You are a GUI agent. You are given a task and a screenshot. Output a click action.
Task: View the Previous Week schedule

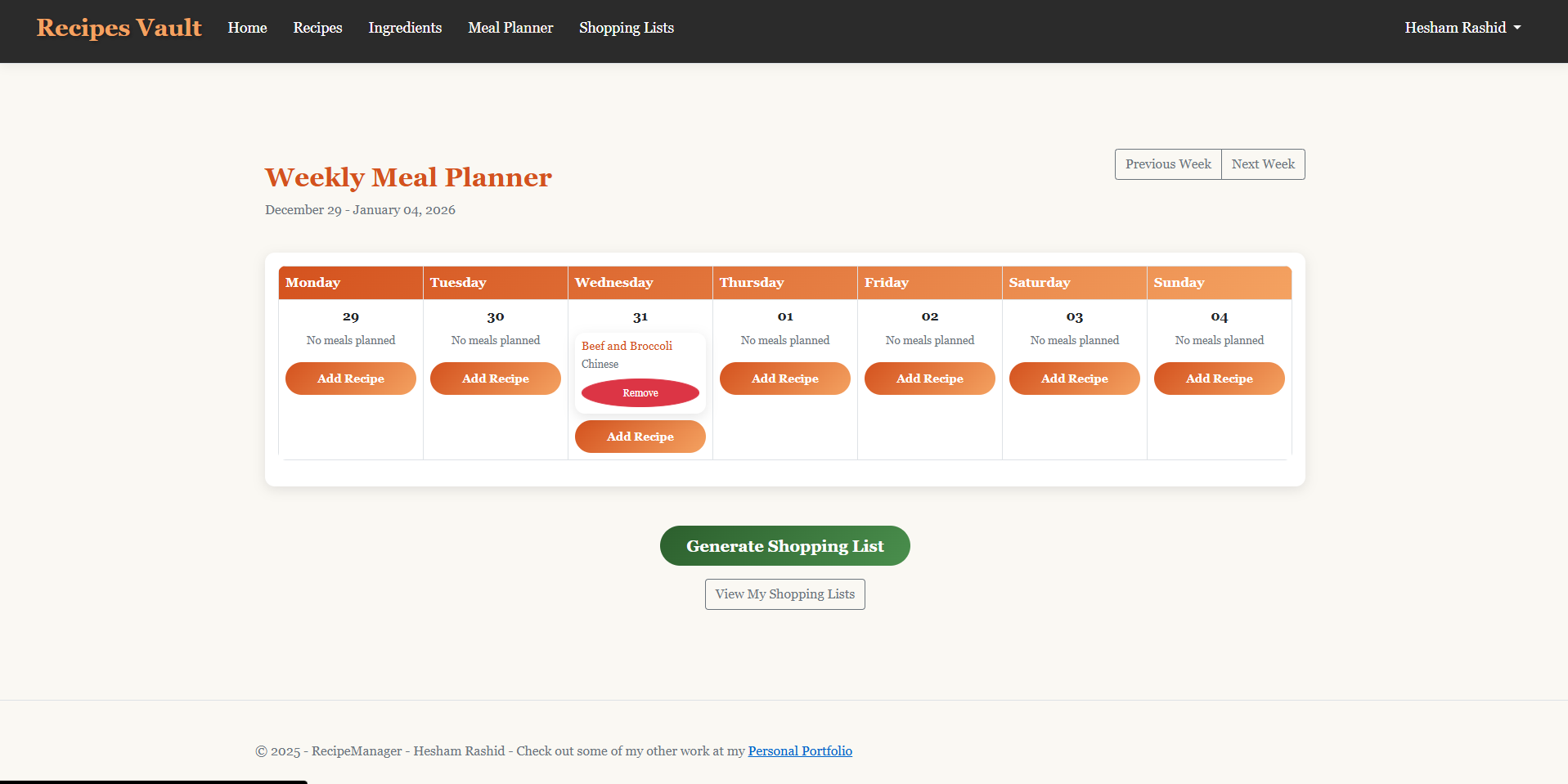1167,164
